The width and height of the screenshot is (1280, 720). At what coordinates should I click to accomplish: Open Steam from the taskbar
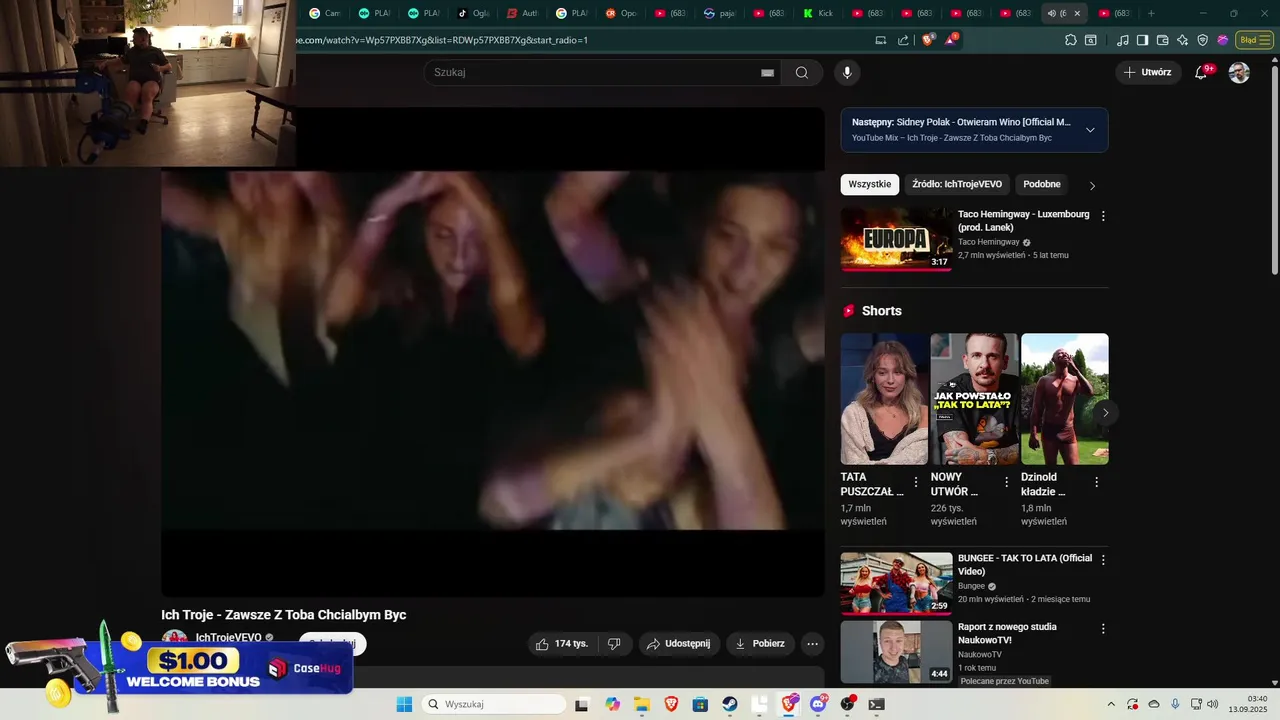click(x=730, y=704)
